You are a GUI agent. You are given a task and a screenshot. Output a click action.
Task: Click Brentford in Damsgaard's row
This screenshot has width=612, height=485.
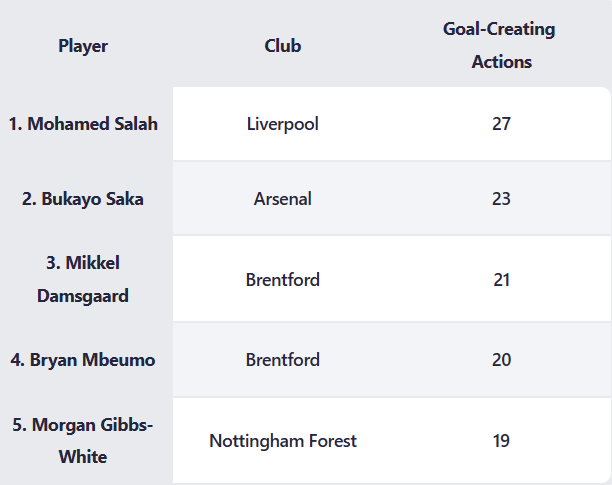click(x=283, y=279)
